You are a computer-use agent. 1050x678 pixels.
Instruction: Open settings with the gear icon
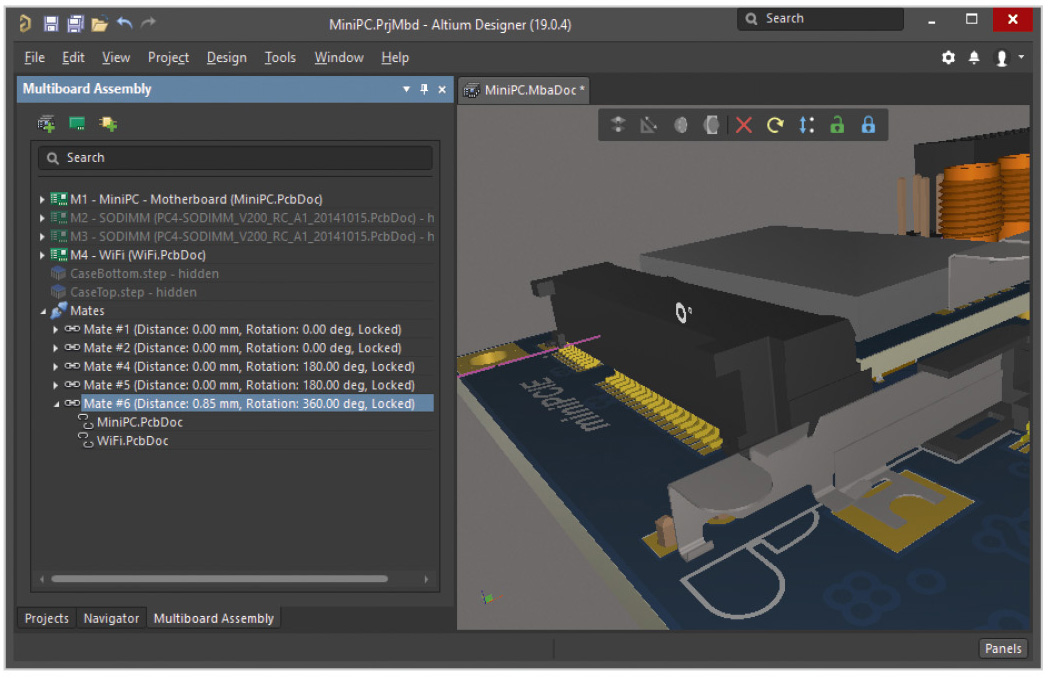tap(948, 58)
